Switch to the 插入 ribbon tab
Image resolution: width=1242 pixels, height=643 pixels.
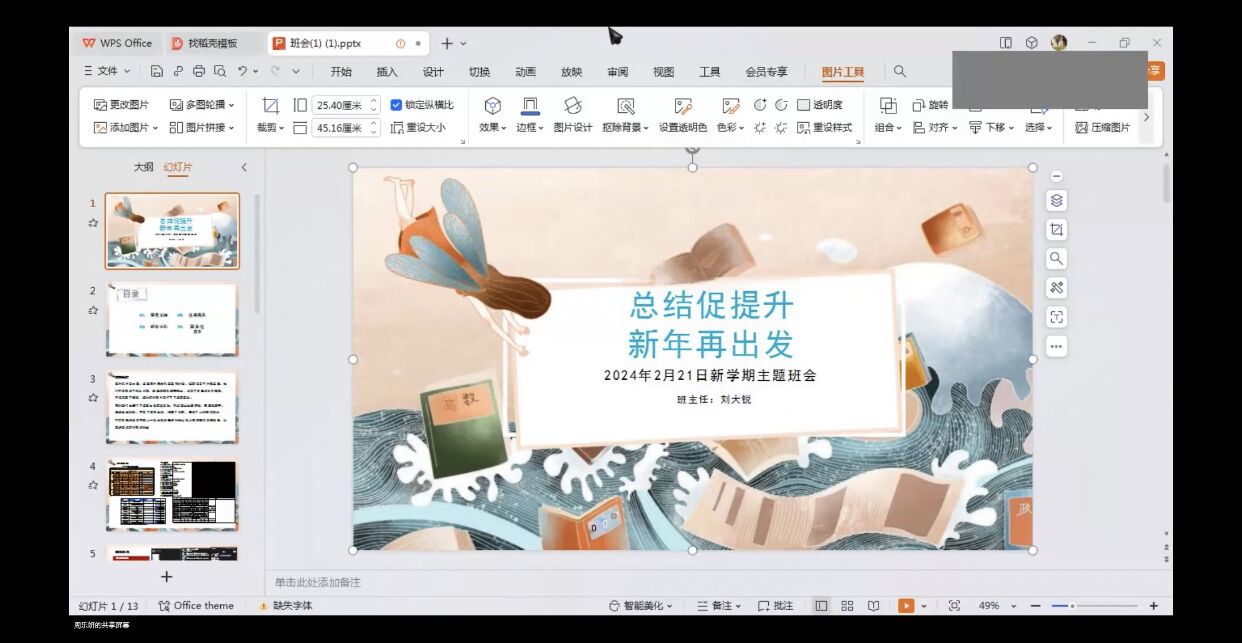[387, 71]
